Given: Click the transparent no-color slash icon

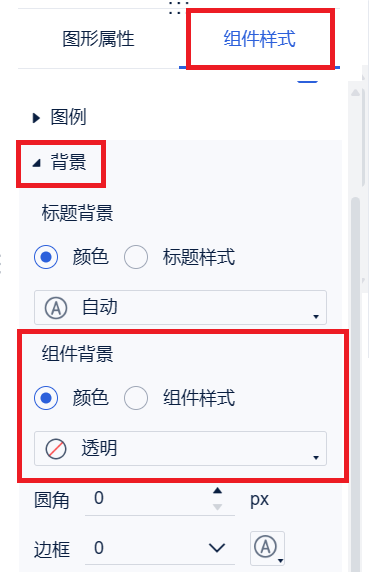Looking at the screenshot, I should pyautogui.click(x=56, y=449).
